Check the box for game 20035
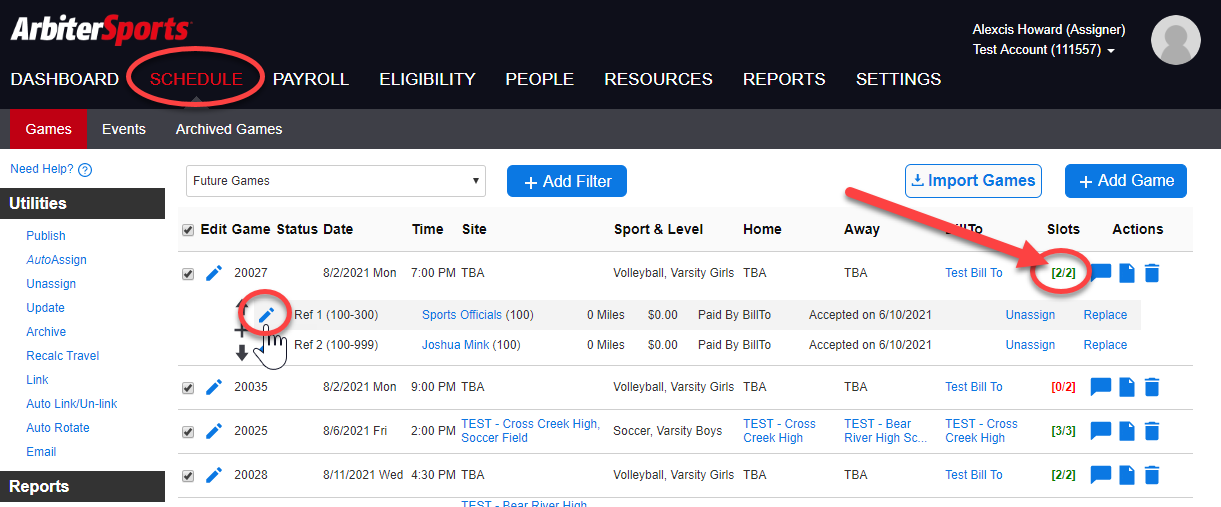Image resolution: width=1221 pixels, height=507 pixels. click(x=188, y=388)
